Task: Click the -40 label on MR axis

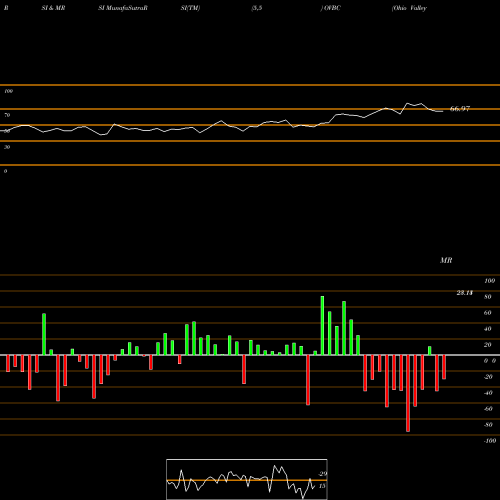Action: click(x=488, y=393)
